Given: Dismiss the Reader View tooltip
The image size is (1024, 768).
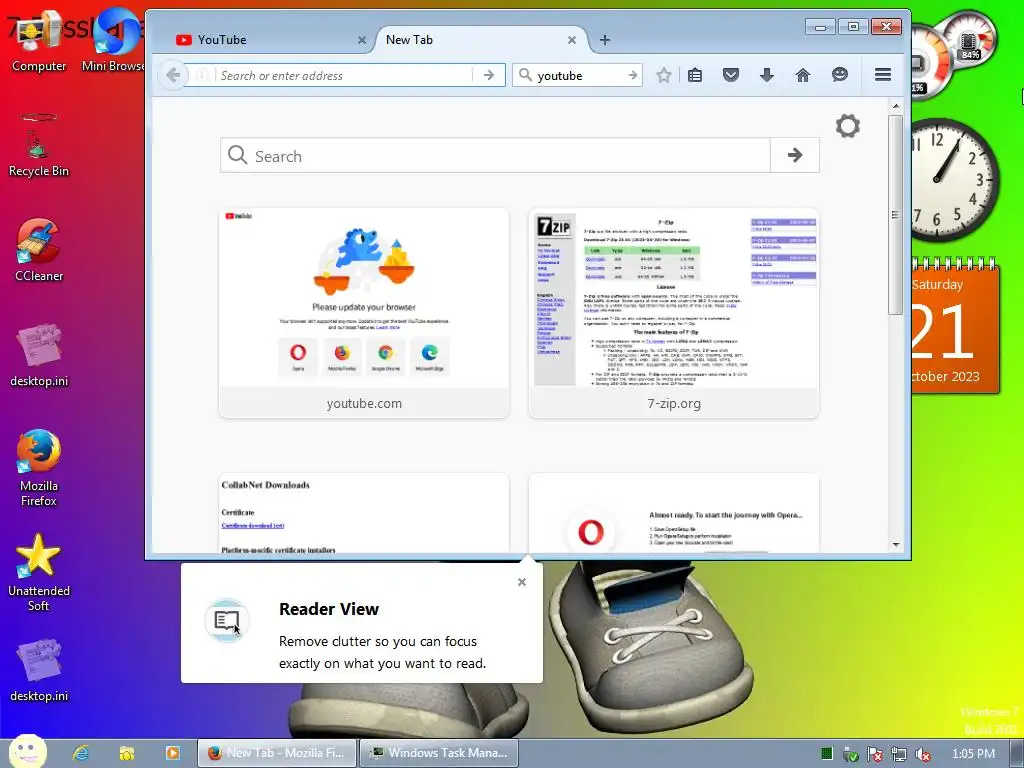Looking at the screenshot, I should click(522, 582).
